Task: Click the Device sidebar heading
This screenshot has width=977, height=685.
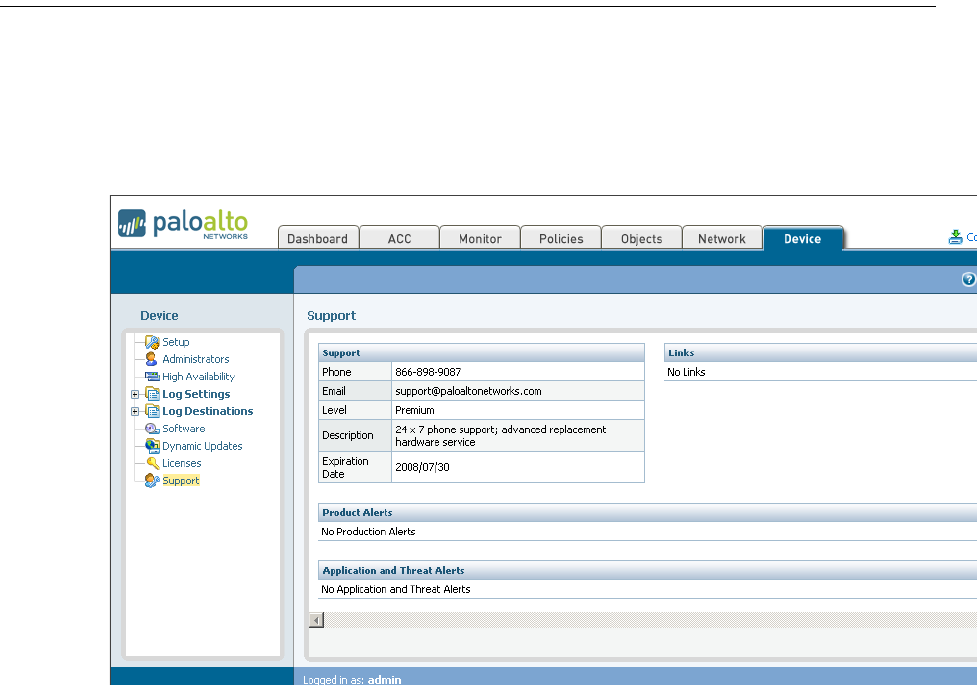Action: pos(159,315)
